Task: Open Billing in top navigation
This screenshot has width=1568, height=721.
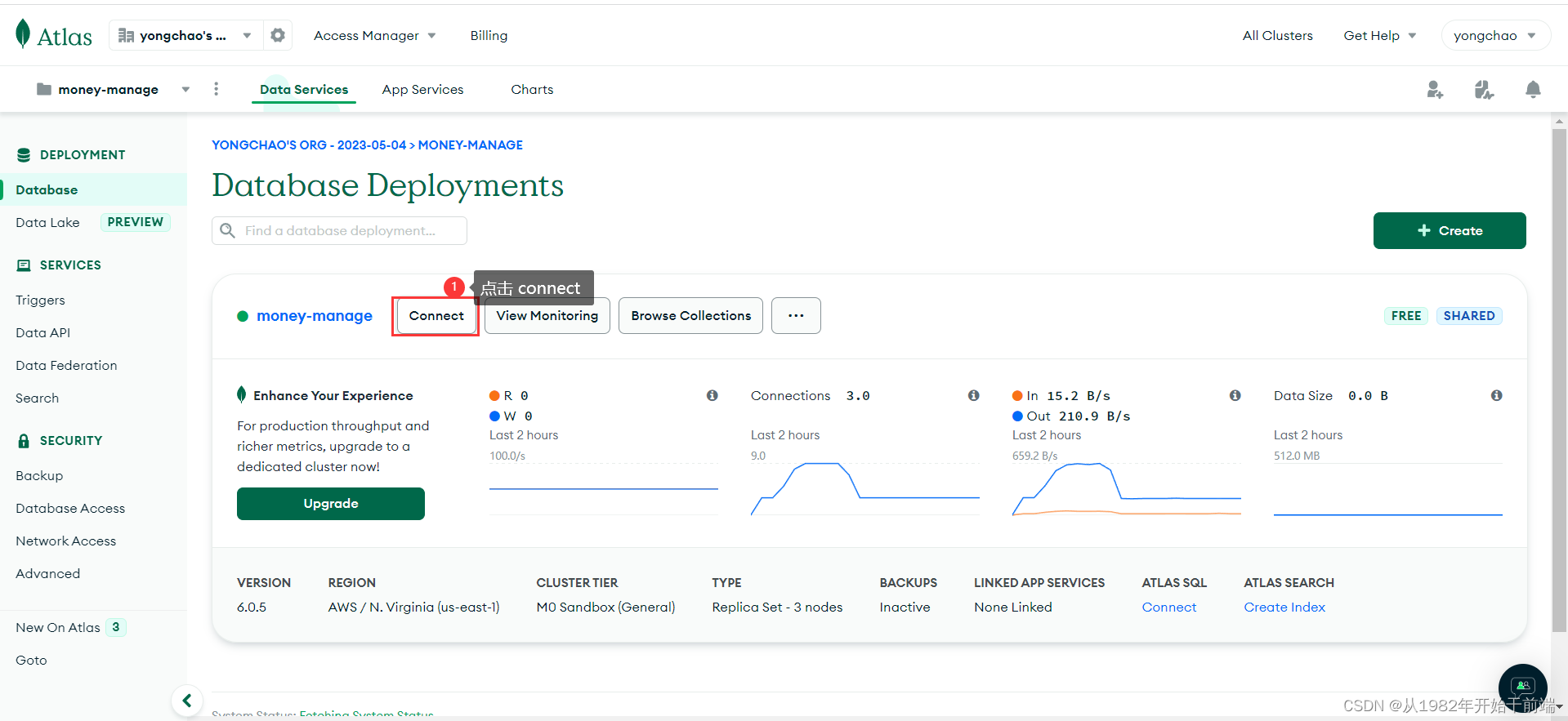Action: [x=489, y=35]
